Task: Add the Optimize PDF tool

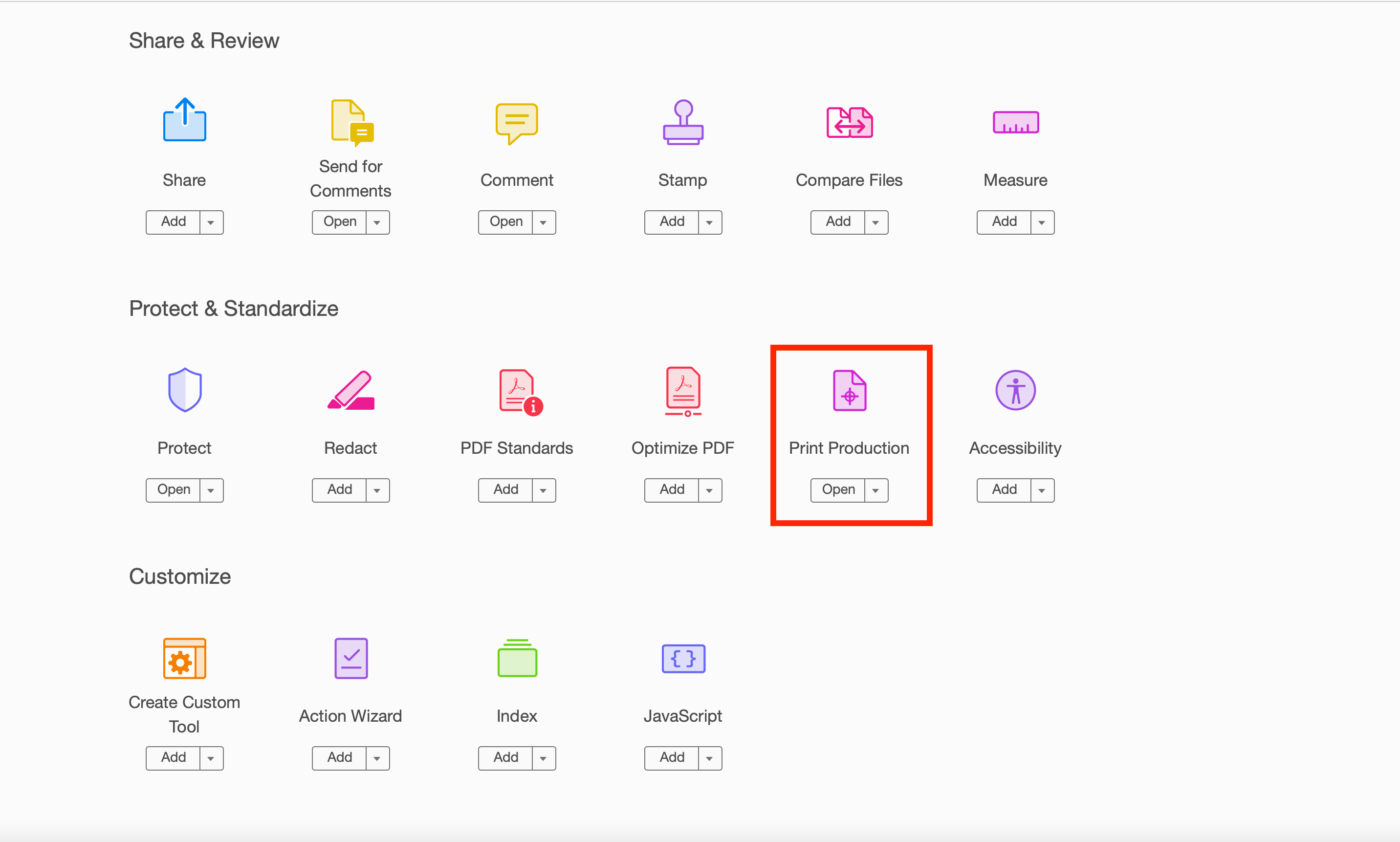Action: [672, 489]
